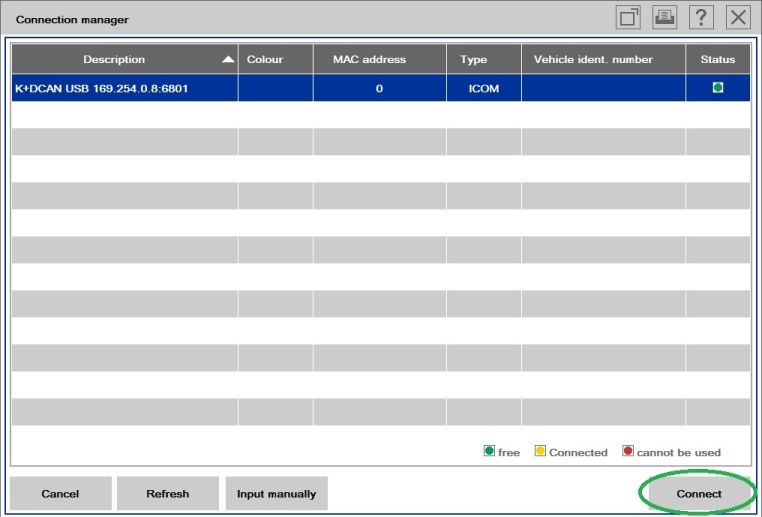This screenshot has width=762, height=517.
Task: Click the Status column header
Action: coord(717,60)
